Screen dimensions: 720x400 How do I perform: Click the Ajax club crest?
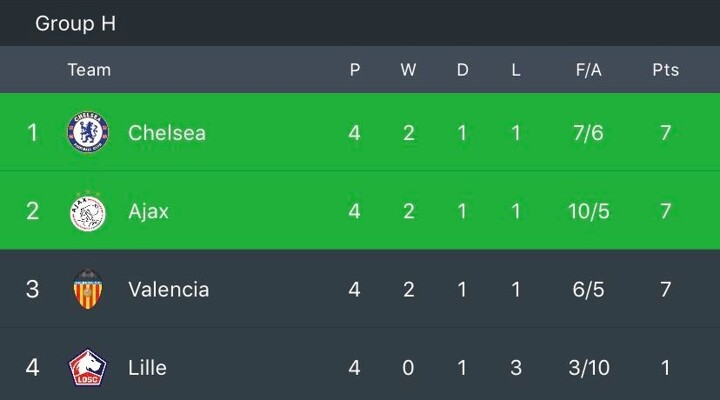click(x=88, y=212)
